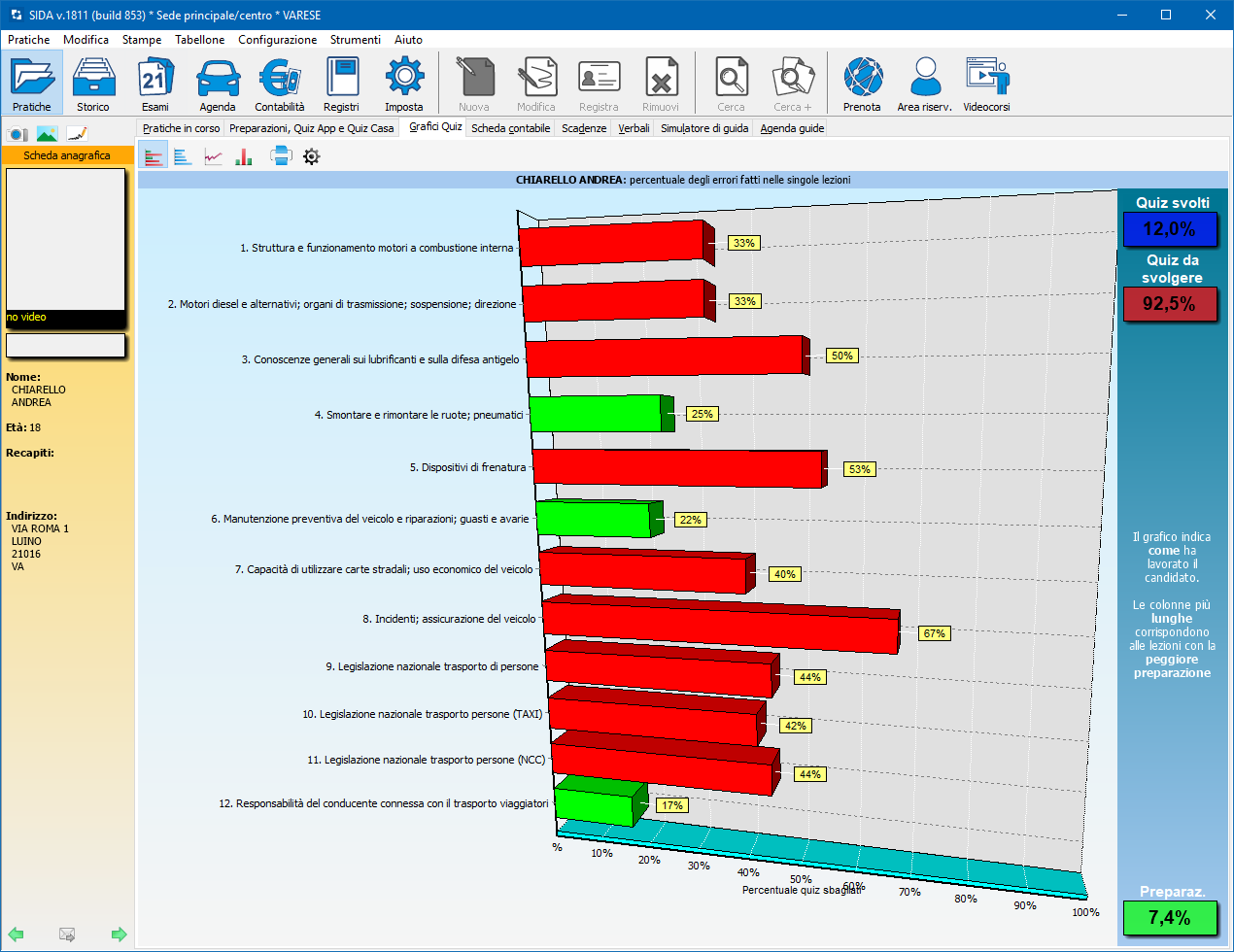Click the Prenota globe icon
The height and width of the screenshot is (952, 1234).
(x=862, y=84)
